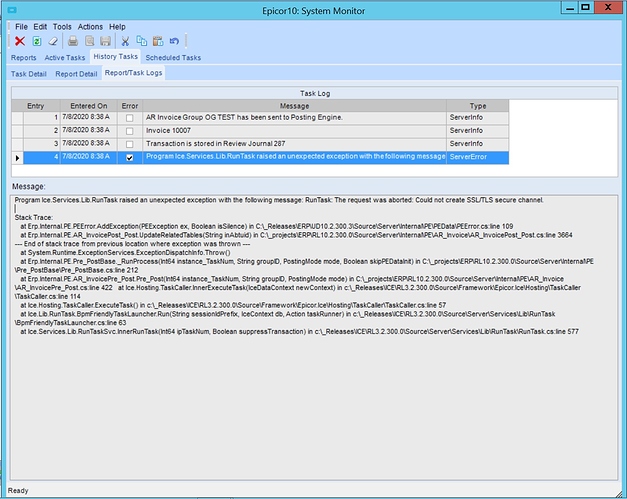Open the Tools menu

point(62,27)
